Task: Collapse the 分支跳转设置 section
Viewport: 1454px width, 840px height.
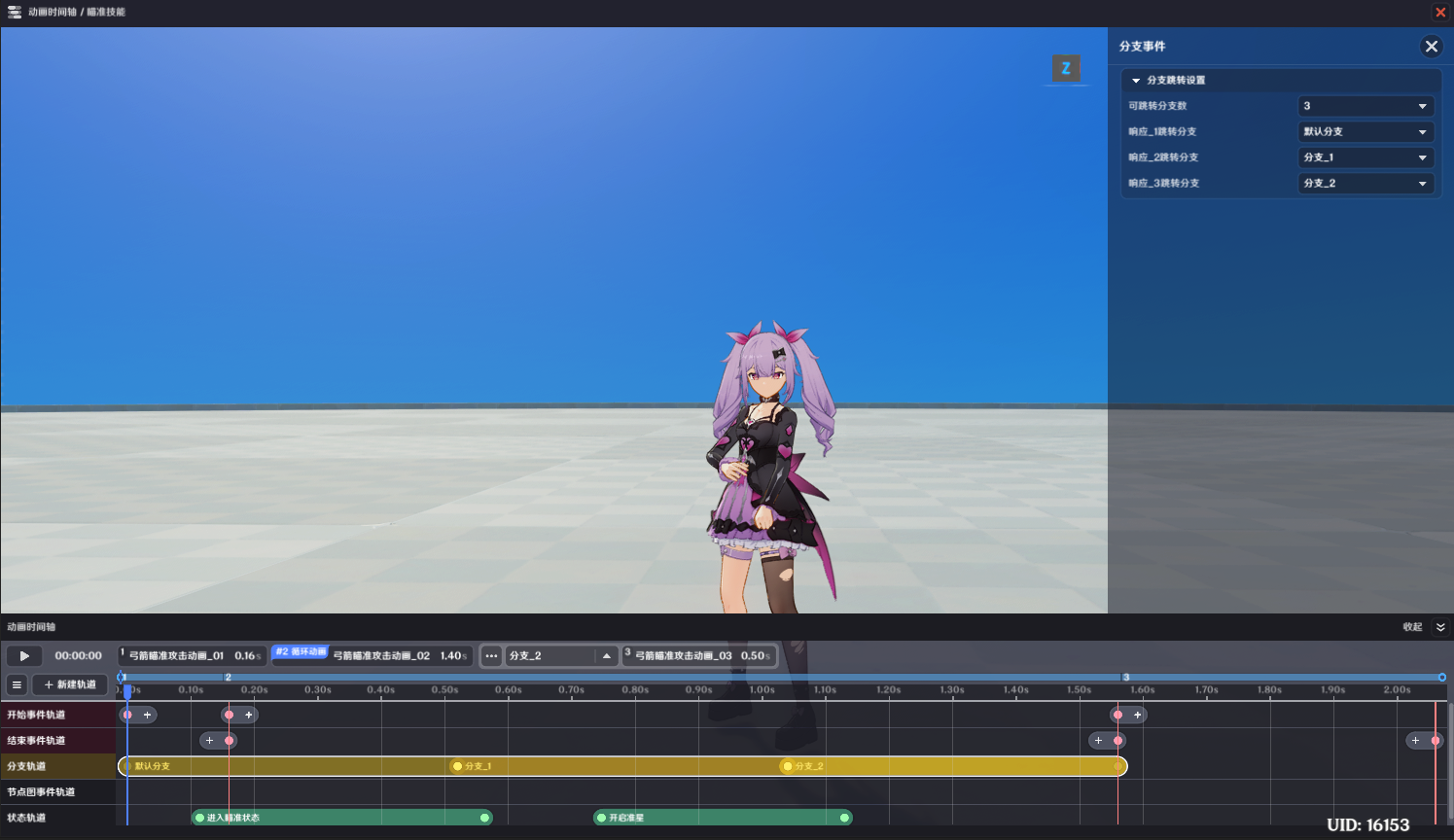Action: [x=1136, y=81]
